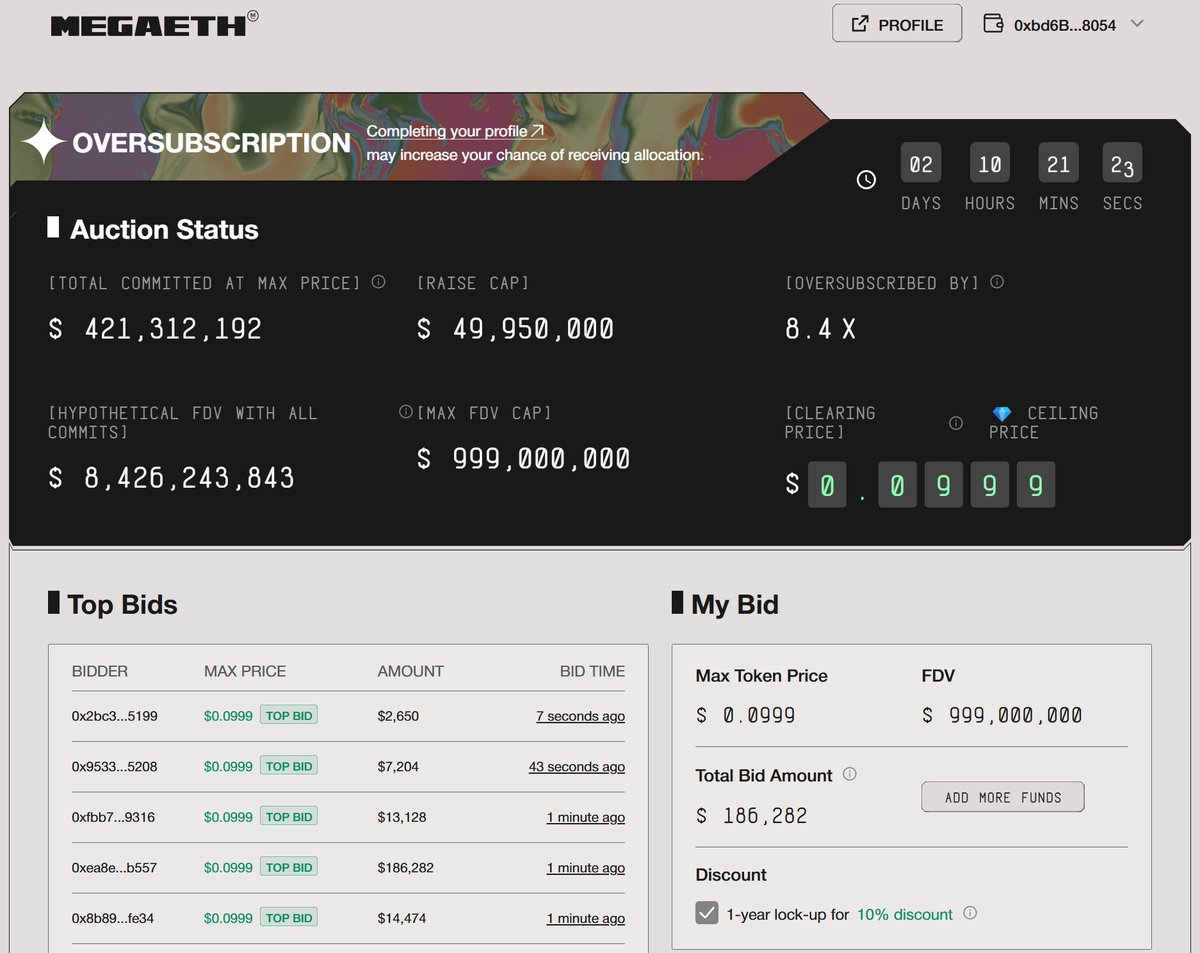The width and height of the screenshot is (1200, 953).
Task: Click the $ 999,000,000 max FDV cap value
Action: [524, 459]
